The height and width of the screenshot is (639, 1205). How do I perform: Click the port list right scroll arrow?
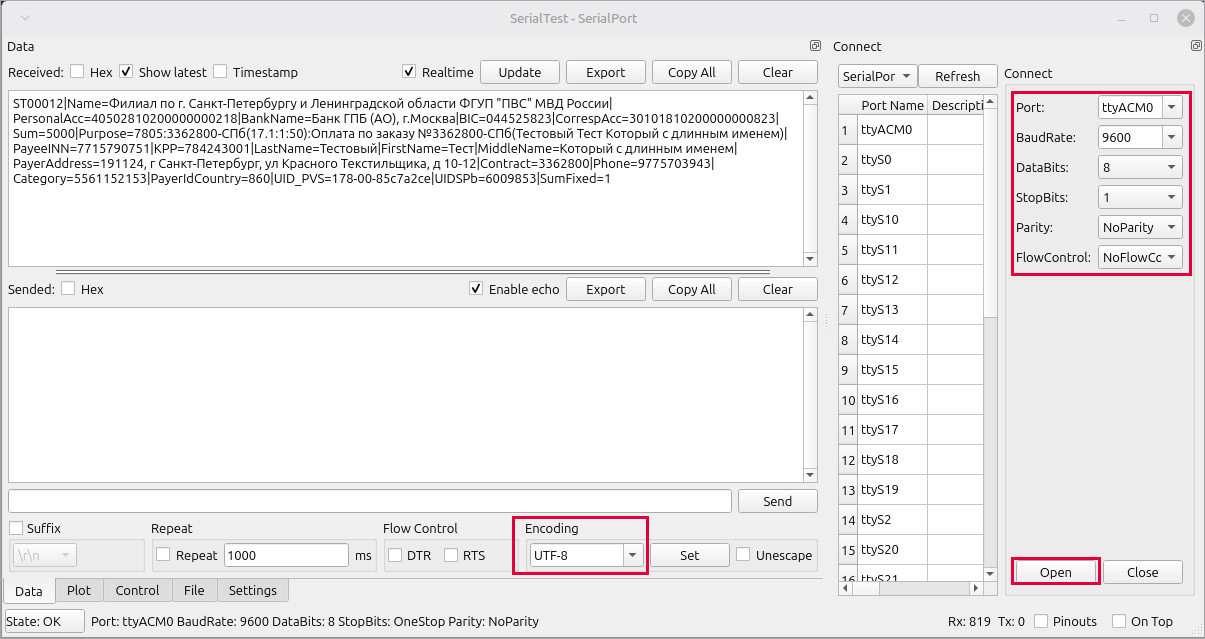[976, 589]
